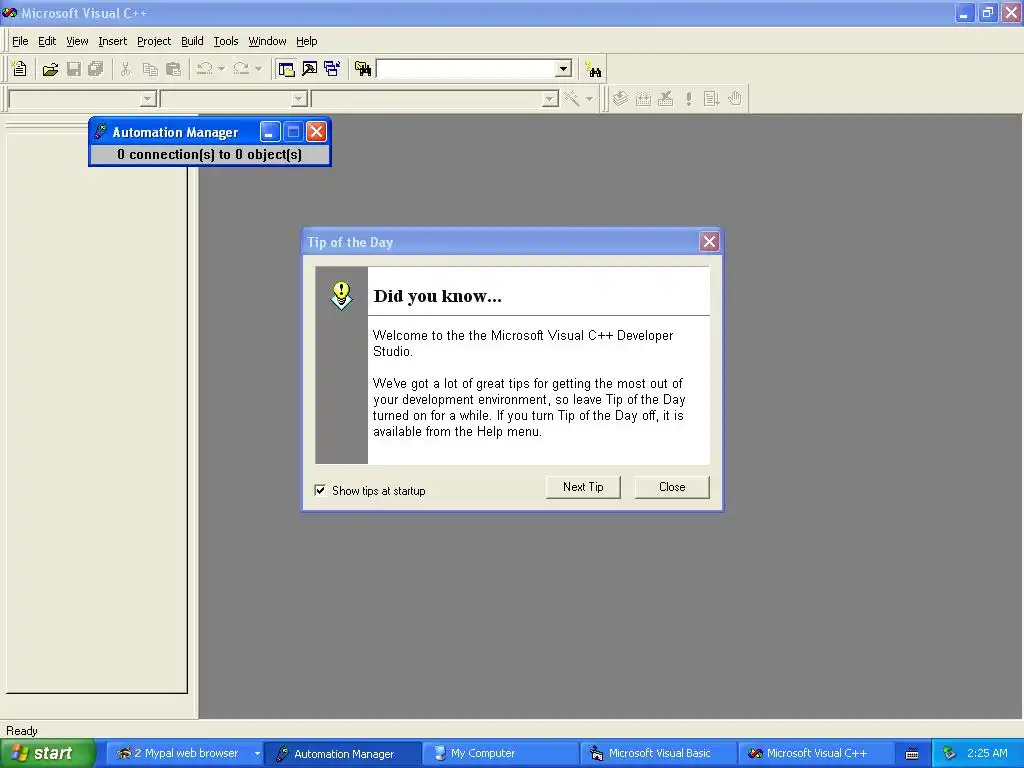
Task: Expand Mypal web browser taskbar group arrow
Action: 257,754
